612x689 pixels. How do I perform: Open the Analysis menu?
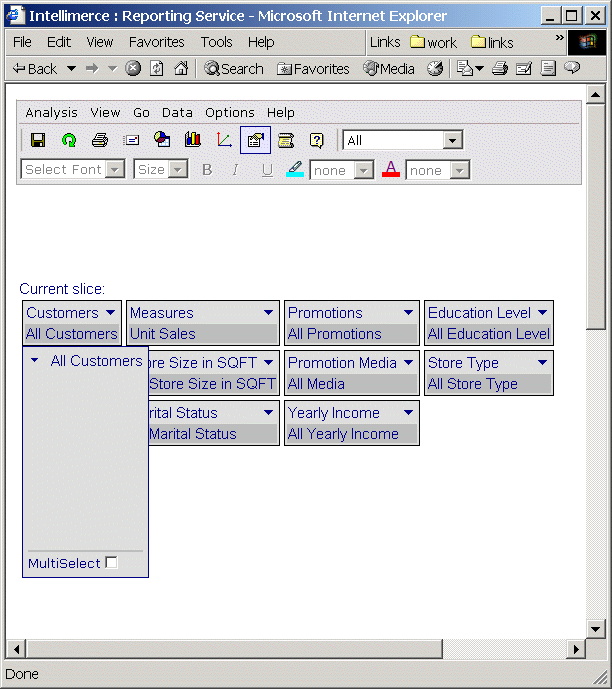pos(51,113)
